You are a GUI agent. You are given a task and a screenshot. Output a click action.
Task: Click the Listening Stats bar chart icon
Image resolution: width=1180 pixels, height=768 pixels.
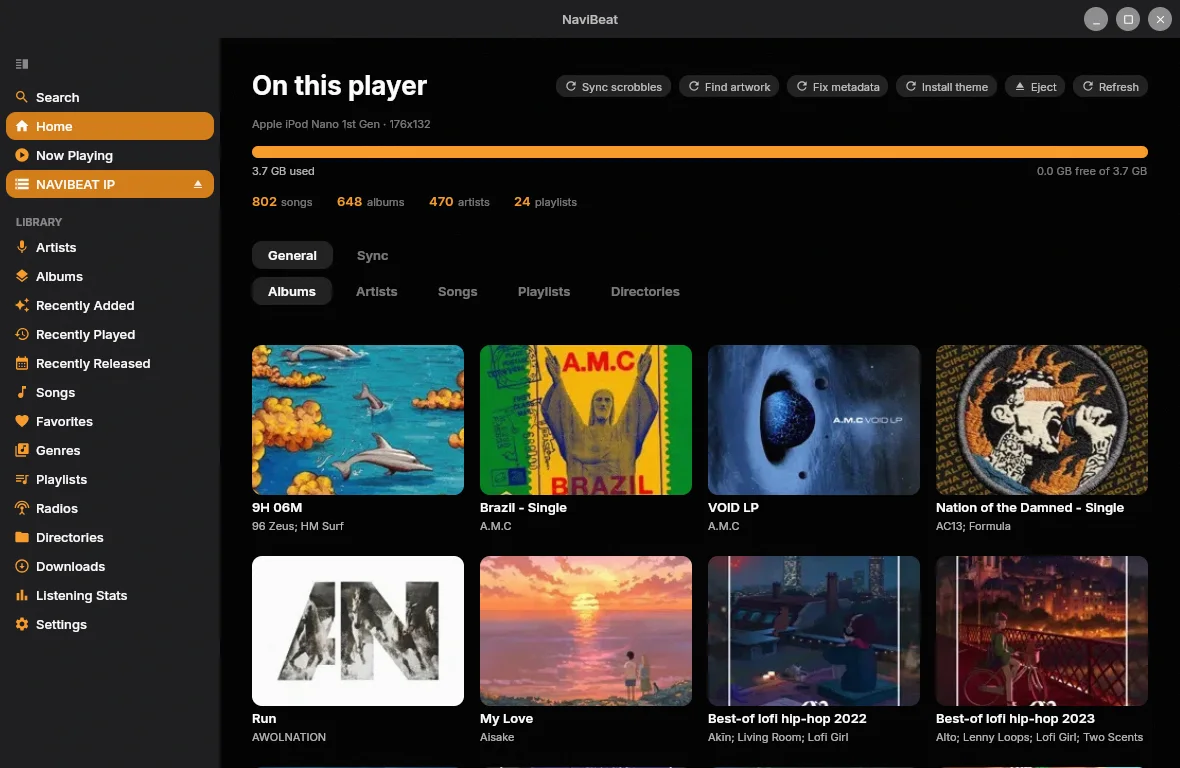click(22, 595)
